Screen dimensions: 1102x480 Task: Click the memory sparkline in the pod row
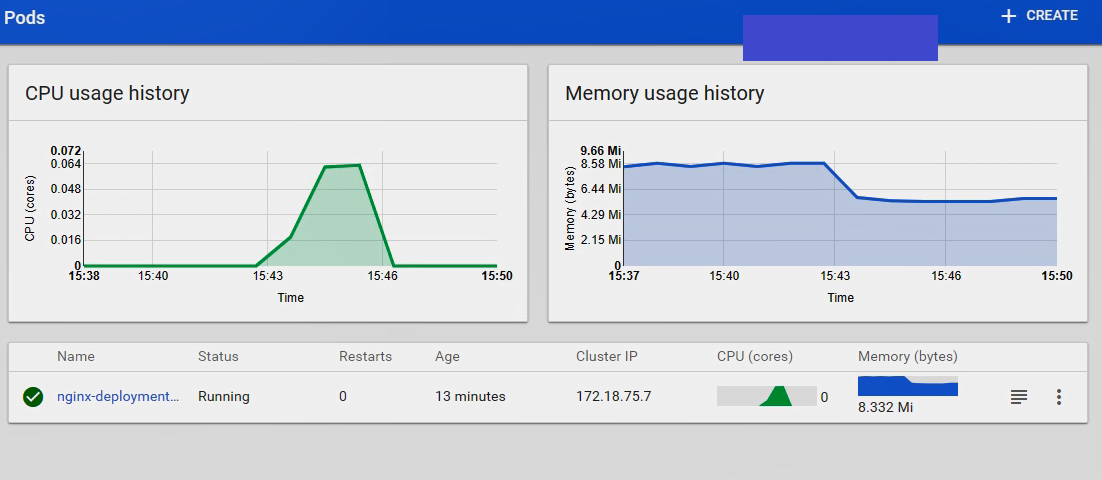pos(907,386)
